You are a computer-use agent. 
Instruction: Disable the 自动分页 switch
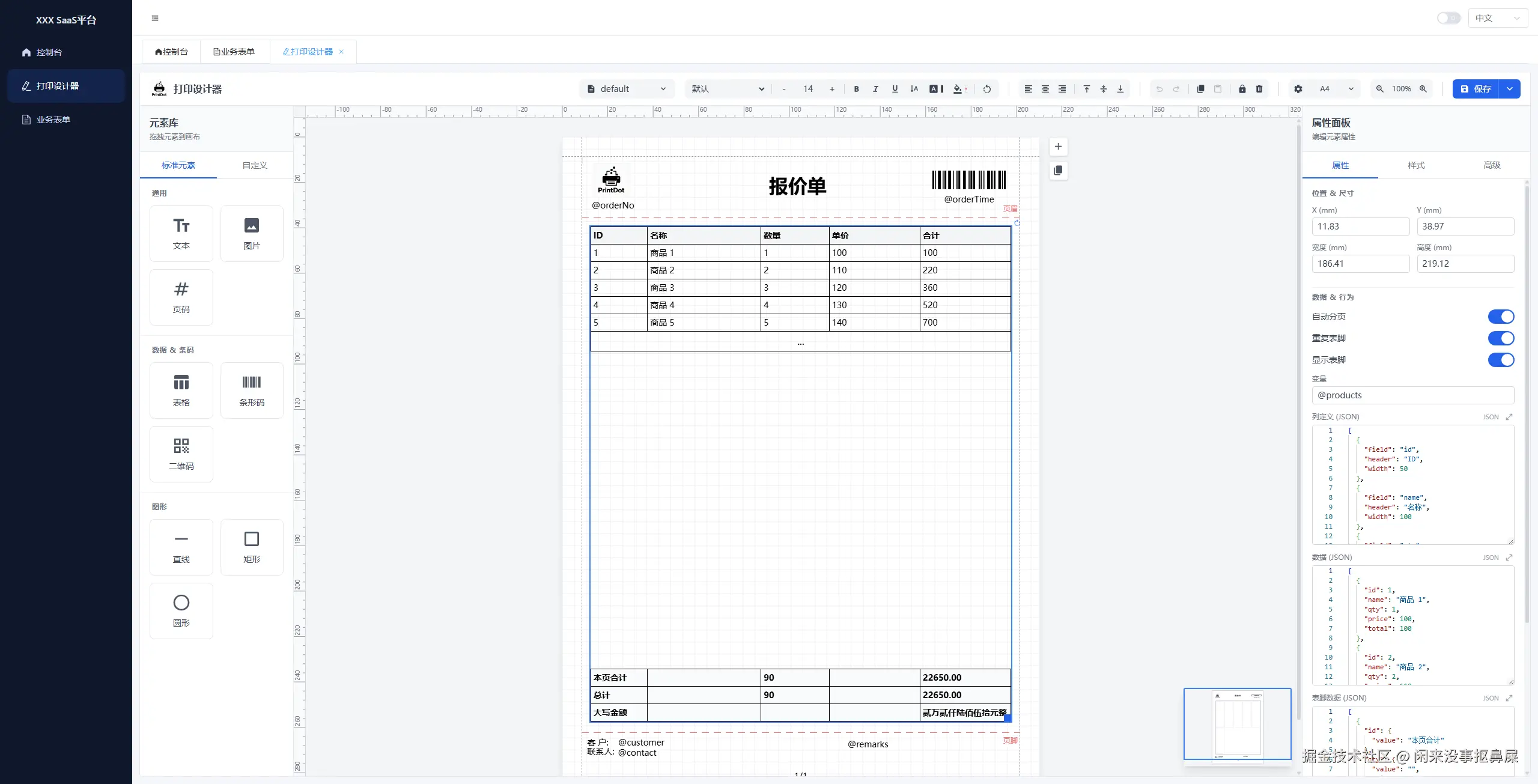(x=1500, y=317)
